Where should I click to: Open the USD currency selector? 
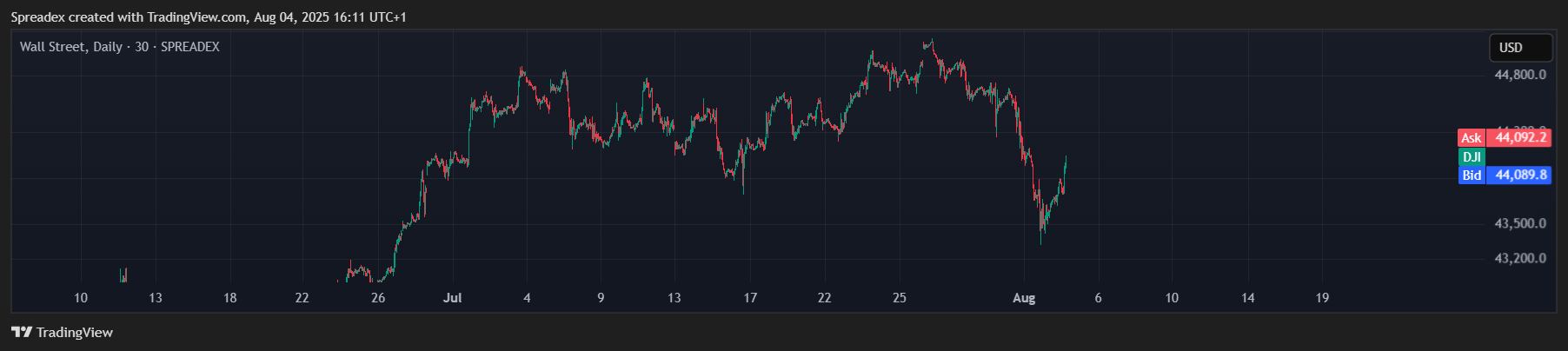1520,48
